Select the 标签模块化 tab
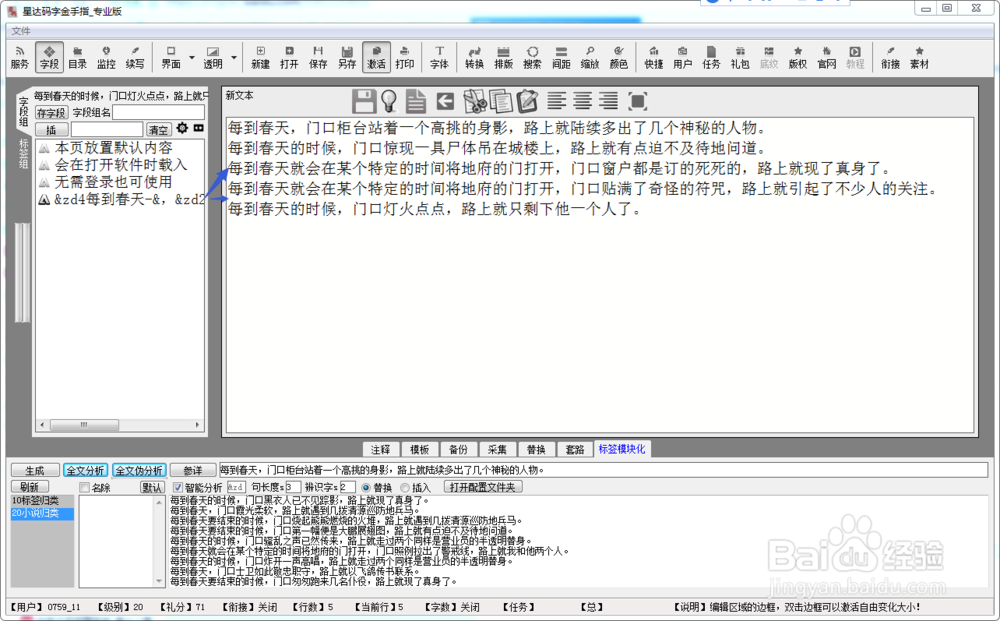This screenshot has width=1000, height=621. (622, 449)
